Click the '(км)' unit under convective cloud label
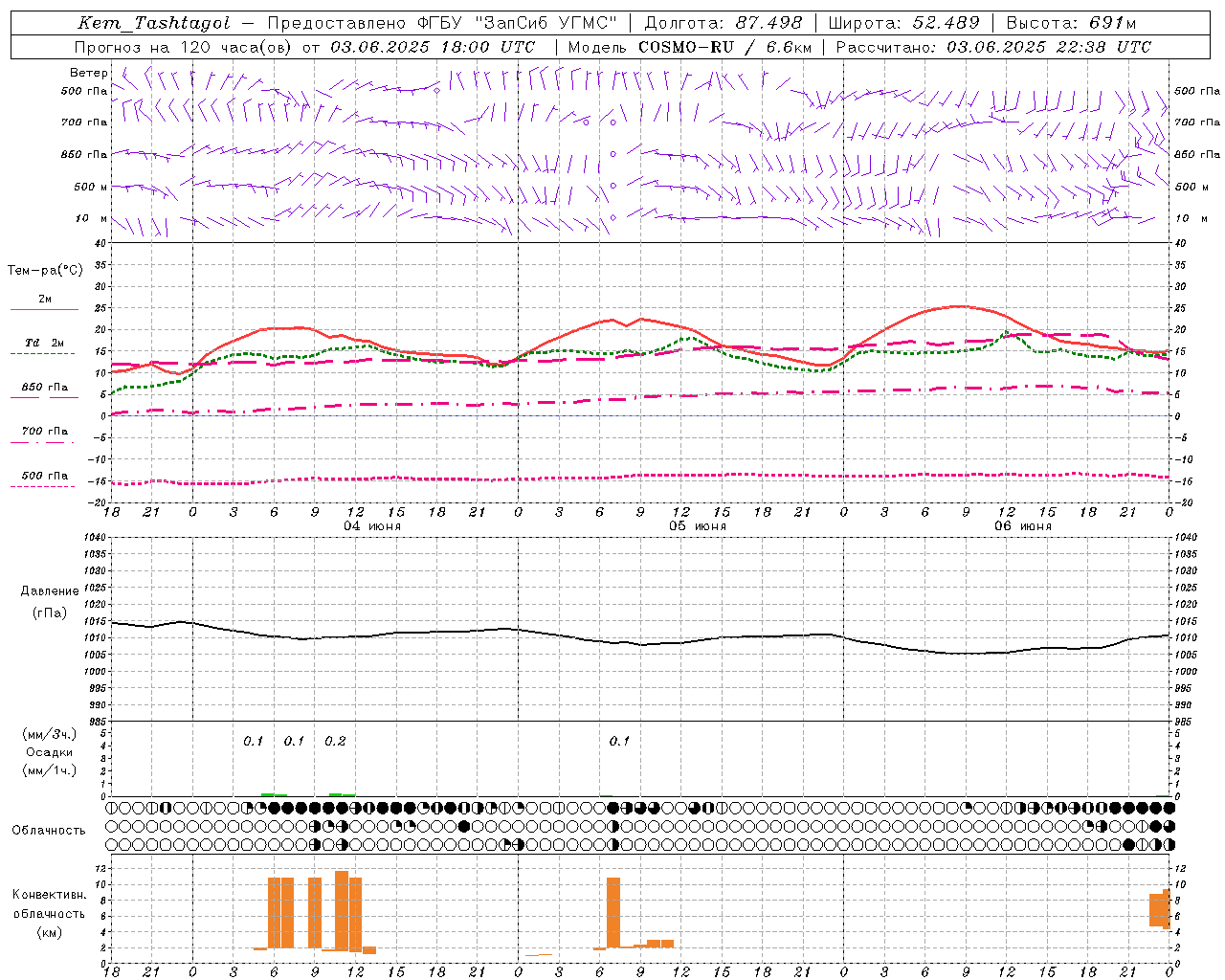This screenshot has height=980, width=1225. pyautogui.click(x=50, y=932)
